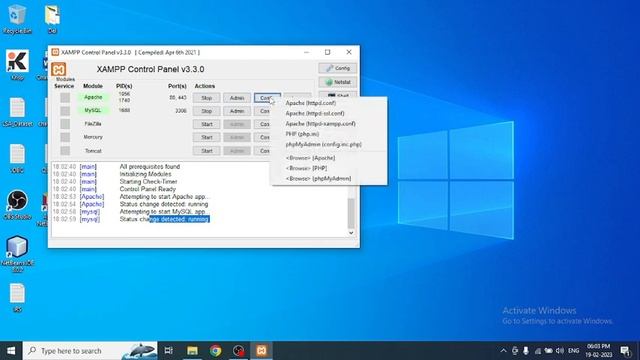Viewport: 640px width, 360px height.
Task: Open the main Config button top right
Action: pos(338,68)
